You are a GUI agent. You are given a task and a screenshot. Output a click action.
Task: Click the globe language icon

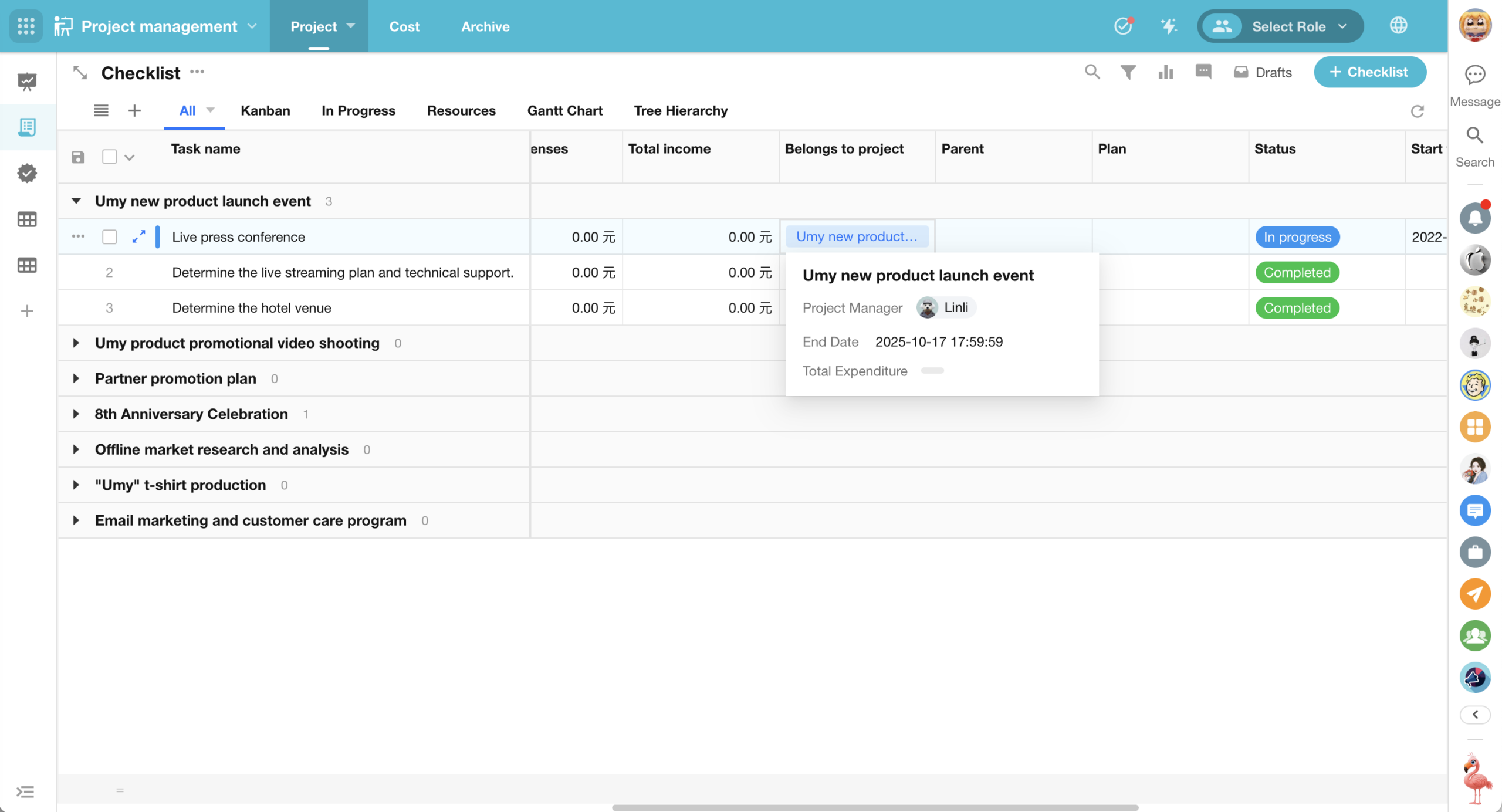click(1398, 26)
